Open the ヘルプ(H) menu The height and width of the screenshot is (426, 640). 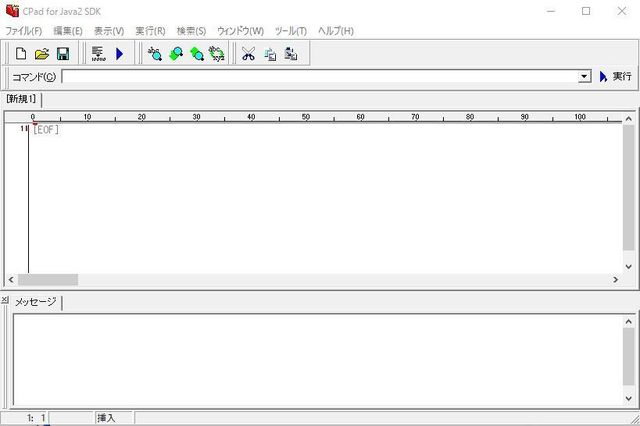click(336, 31)
